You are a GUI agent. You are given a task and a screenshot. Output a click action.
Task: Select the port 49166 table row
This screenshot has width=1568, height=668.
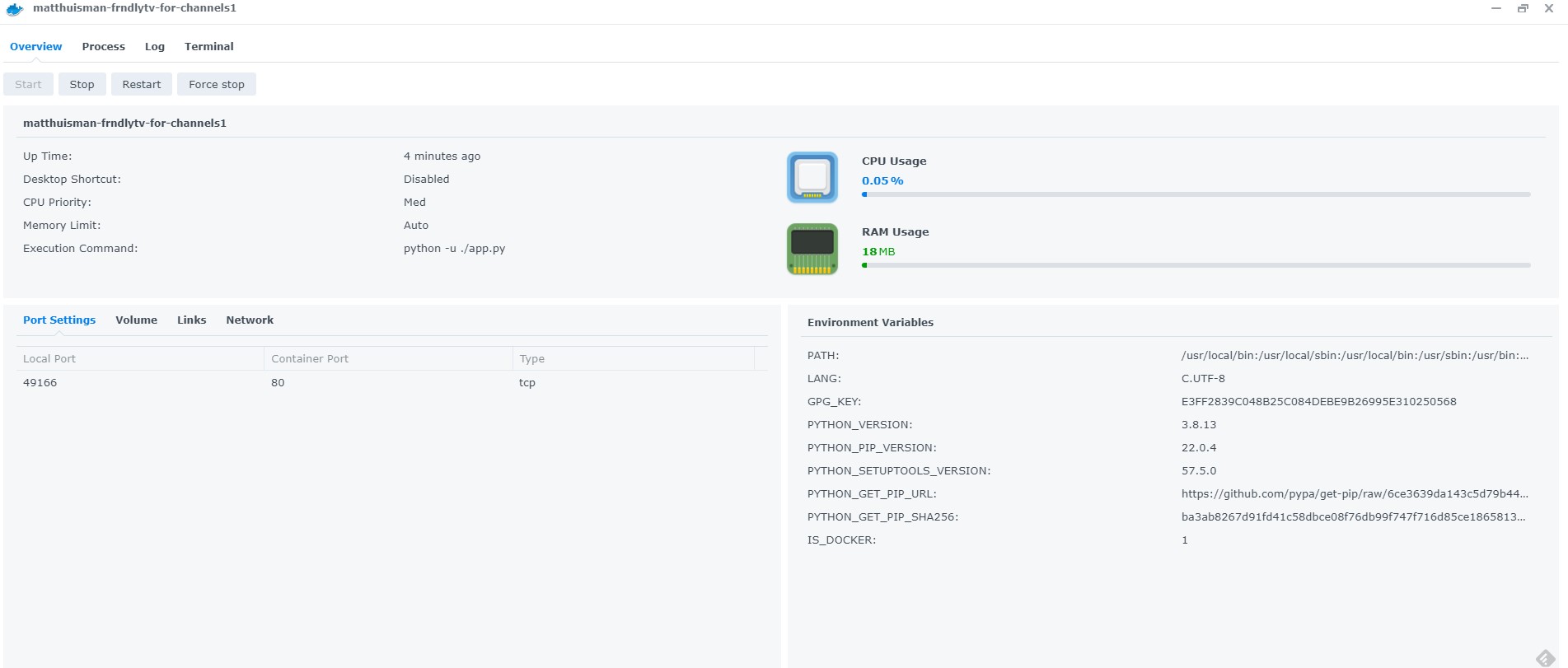[x=387, y=383]
